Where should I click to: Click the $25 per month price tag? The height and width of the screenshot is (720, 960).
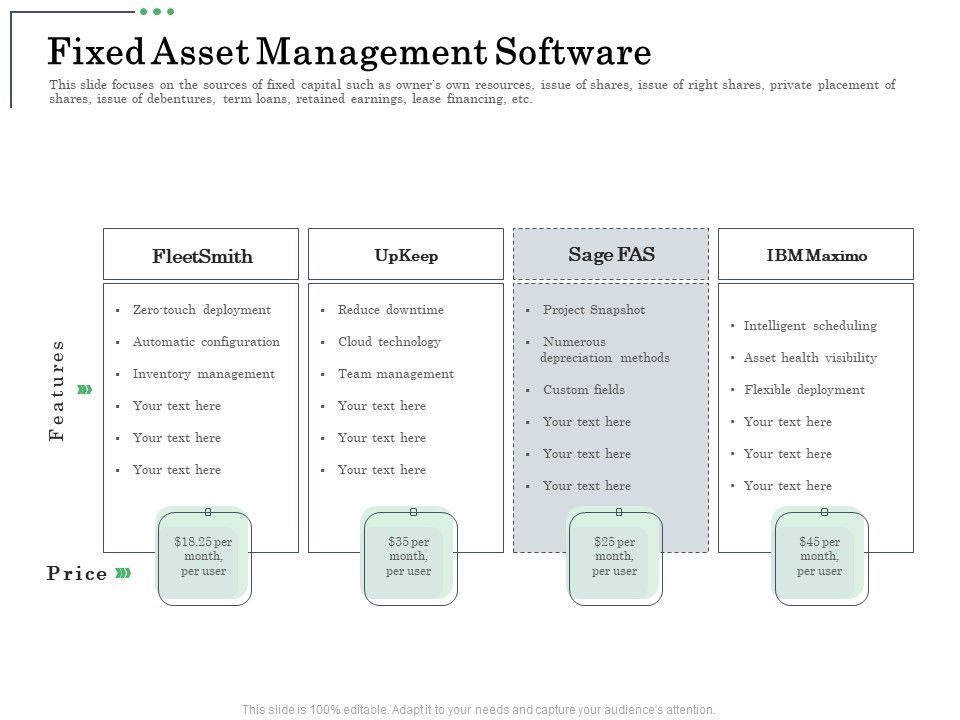coord(615,557)
